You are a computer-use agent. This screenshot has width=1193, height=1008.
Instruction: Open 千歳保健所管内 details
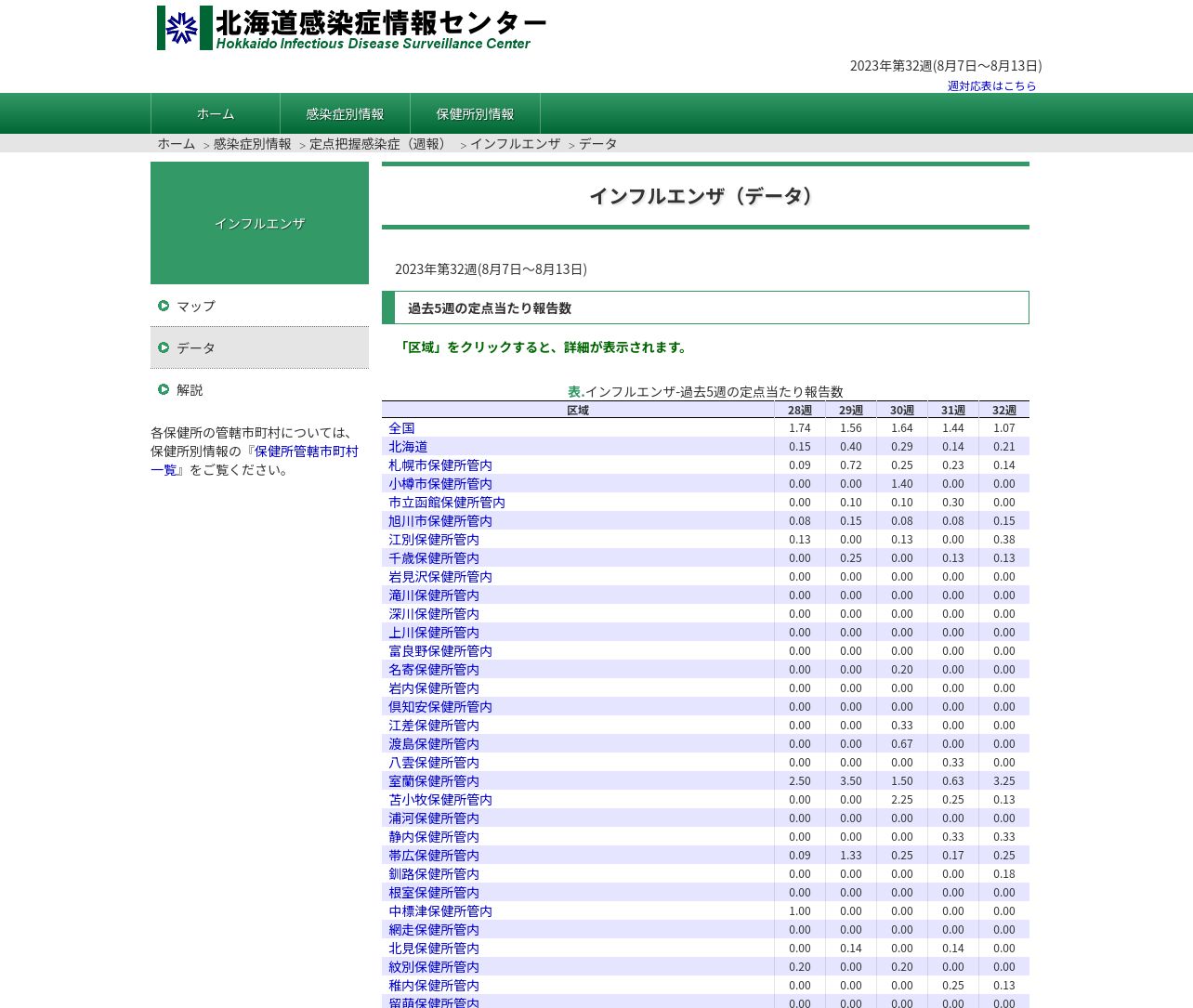[x=434, y=558]
